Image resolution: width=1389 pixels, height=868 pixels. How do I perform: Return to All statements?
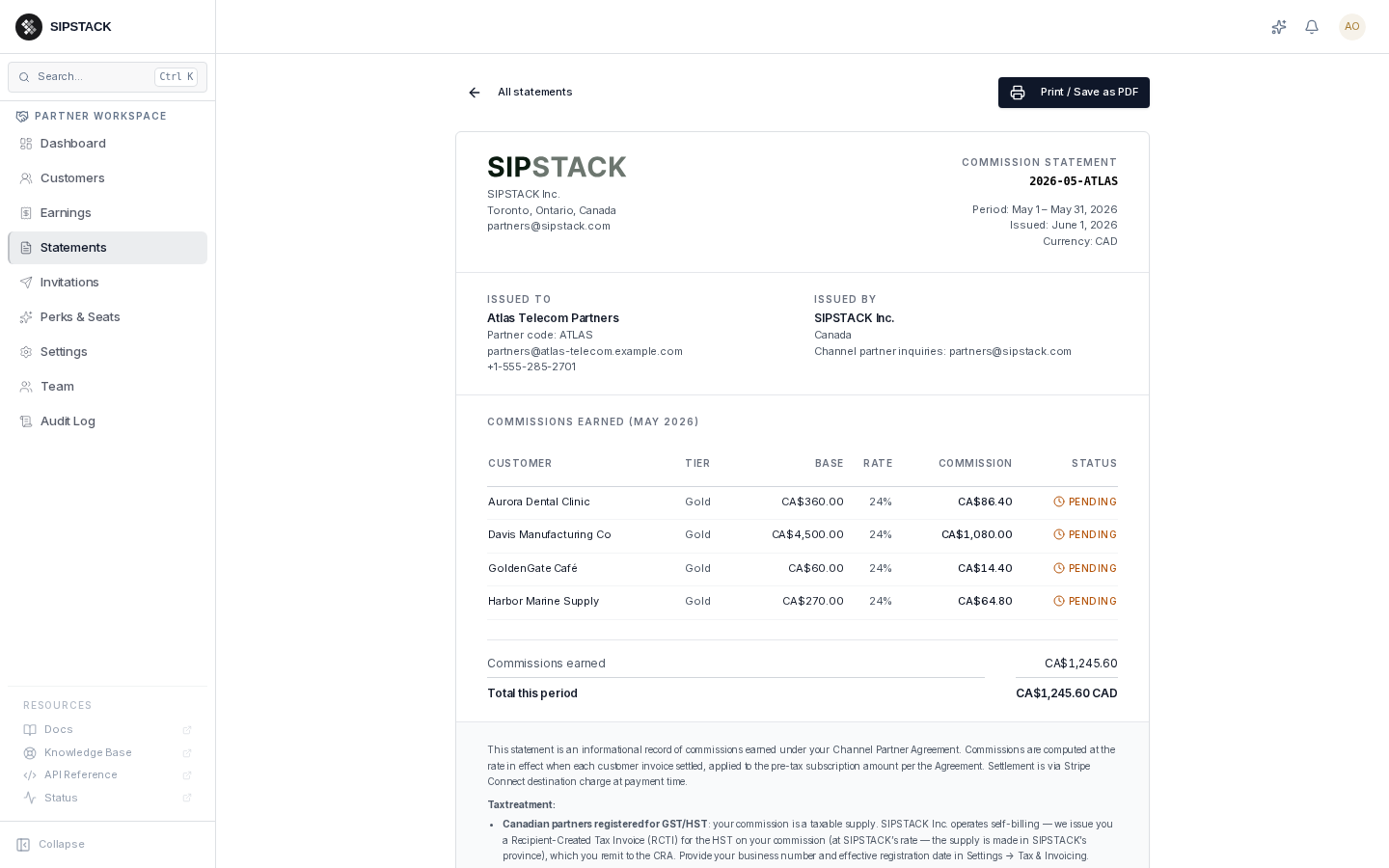coord(520,93)
